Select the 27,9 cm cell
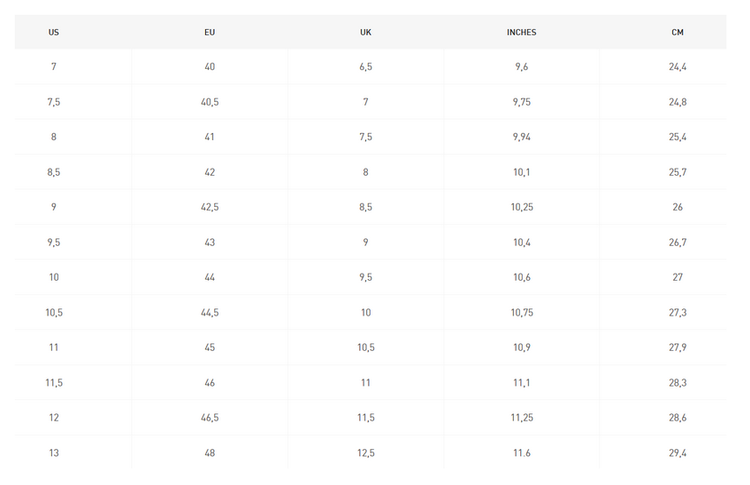Image resolution: width=750 pixels, height=485 pixels. (x=677, y=347)
